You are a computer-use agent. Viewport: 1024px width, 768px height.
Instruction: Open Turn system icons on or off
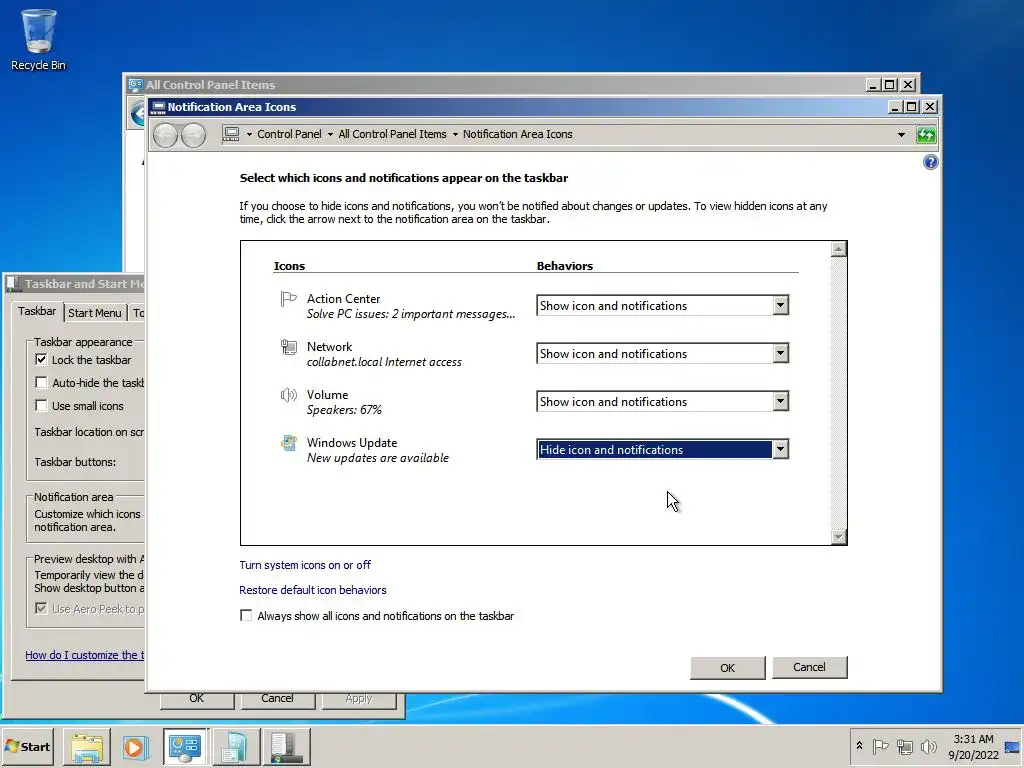[305, 565]
